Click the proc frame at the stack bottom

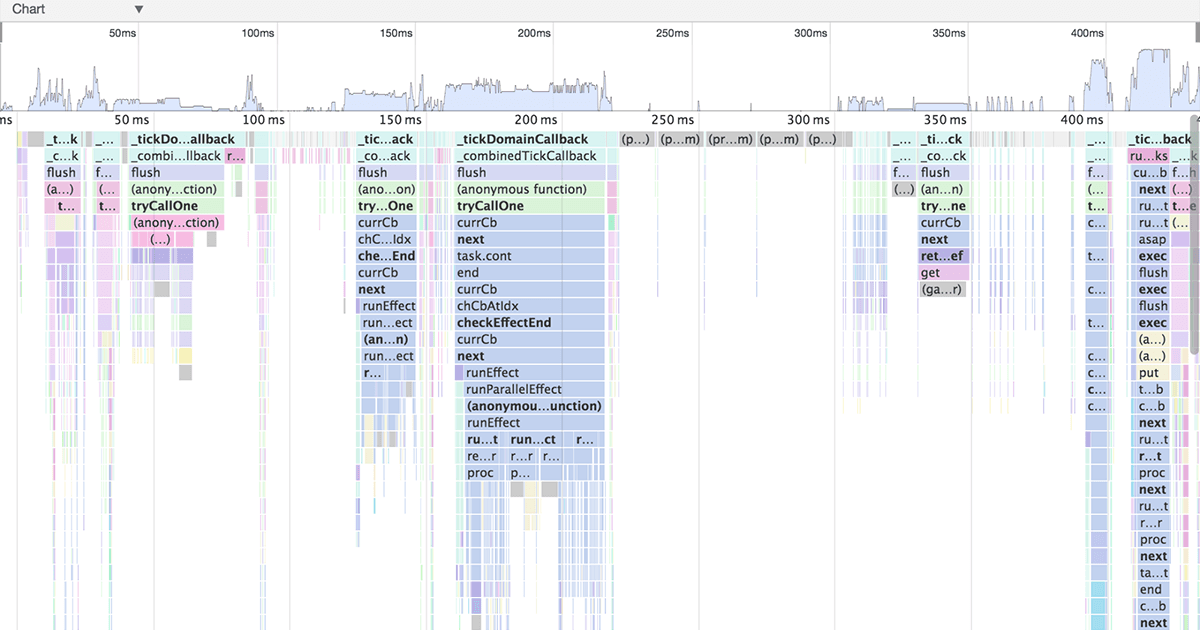pos(479,472)
